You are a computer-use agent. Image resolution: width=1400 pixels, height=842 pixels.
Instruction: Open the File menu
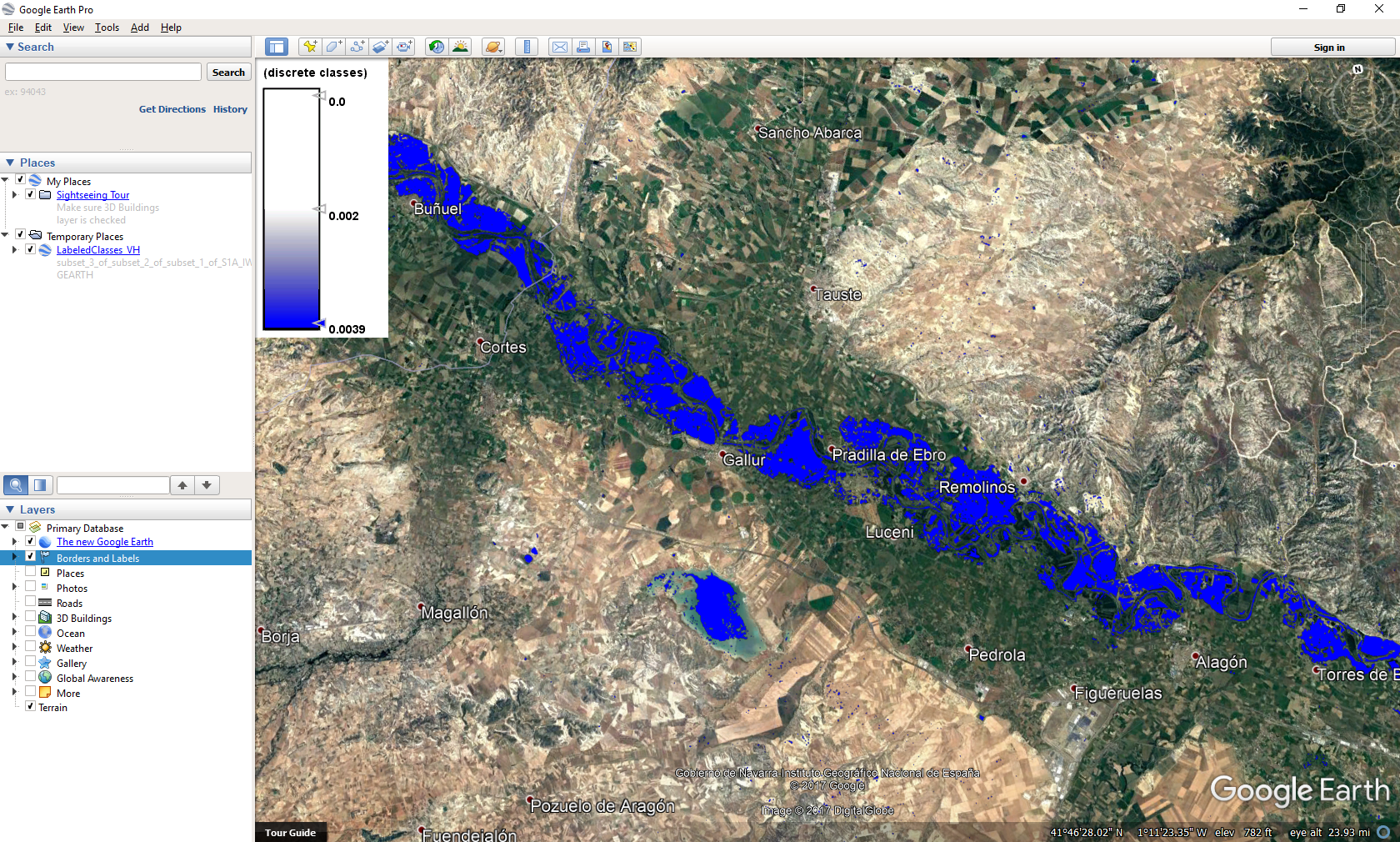tap(16, 28)
